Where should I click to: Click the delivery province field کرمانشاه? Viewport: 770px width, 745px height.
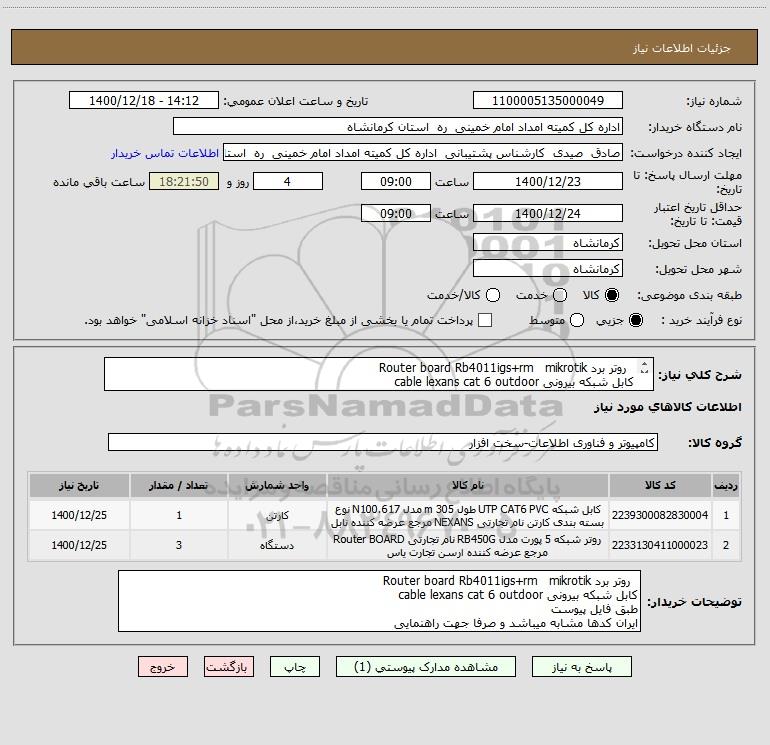(548, 242)
